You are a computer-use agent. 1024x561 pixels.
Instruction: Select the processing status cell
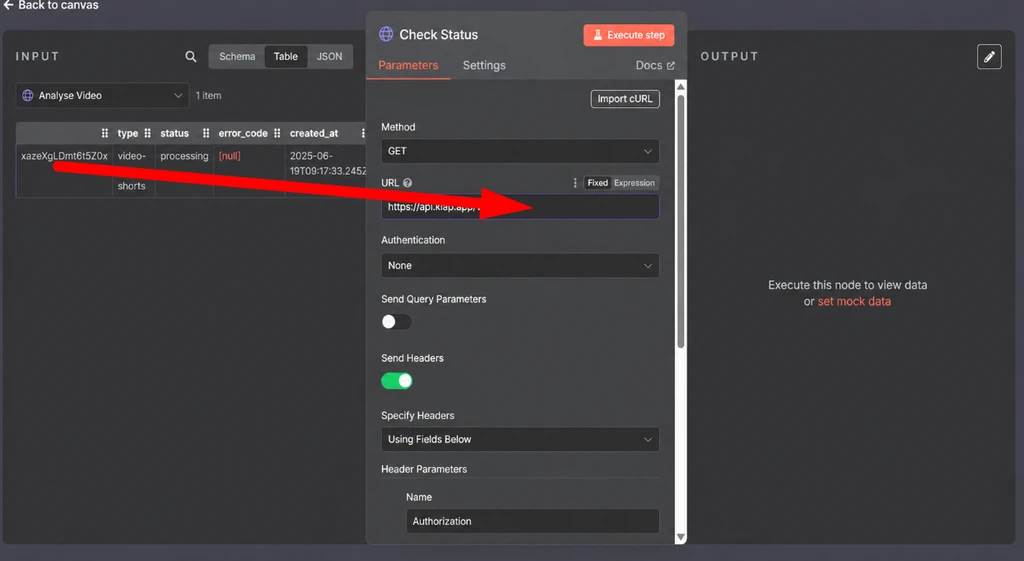[x=184, y=156]
